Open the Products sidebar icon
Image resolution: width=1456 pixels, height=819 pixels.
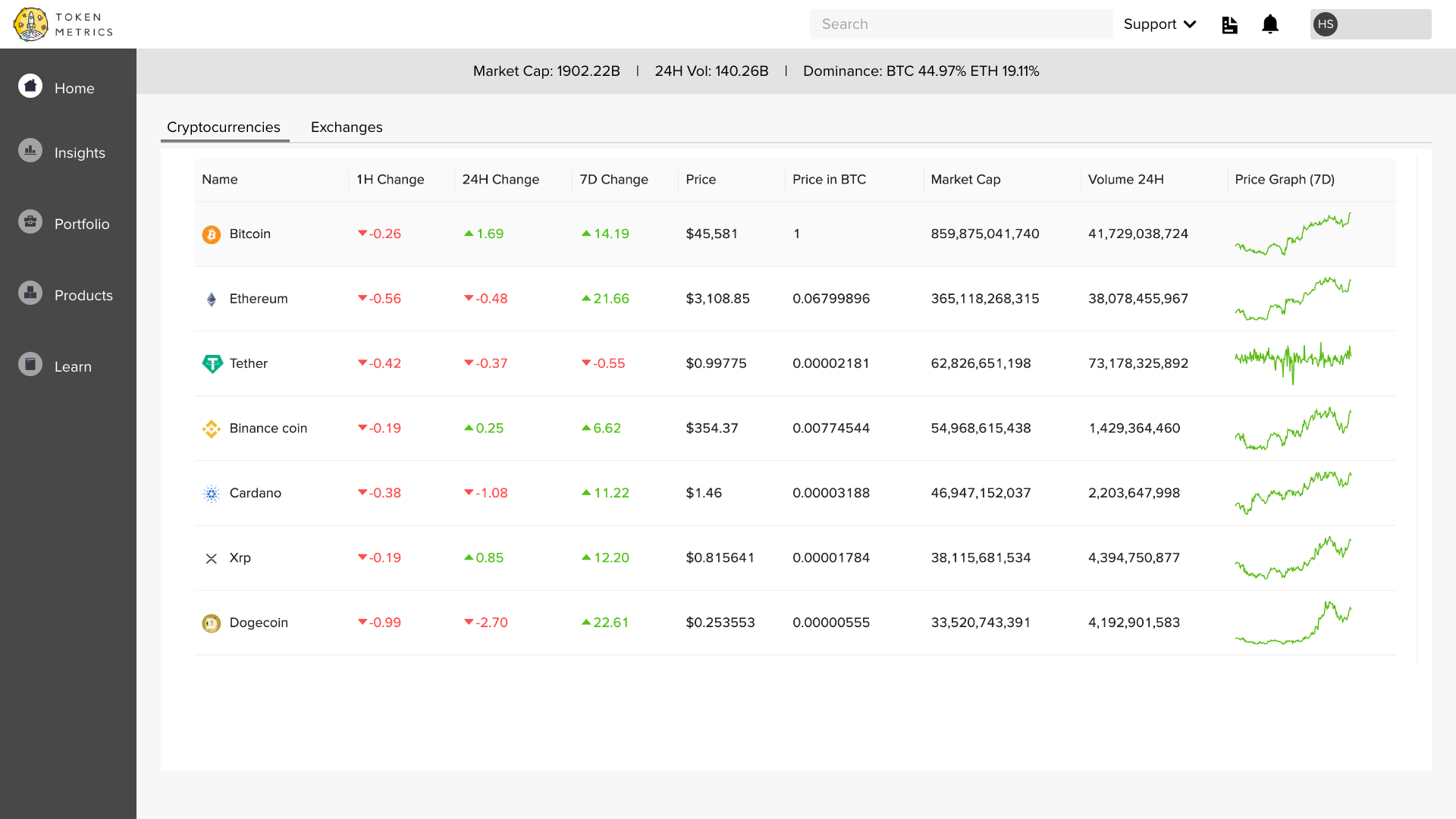(x=30, y=293)
